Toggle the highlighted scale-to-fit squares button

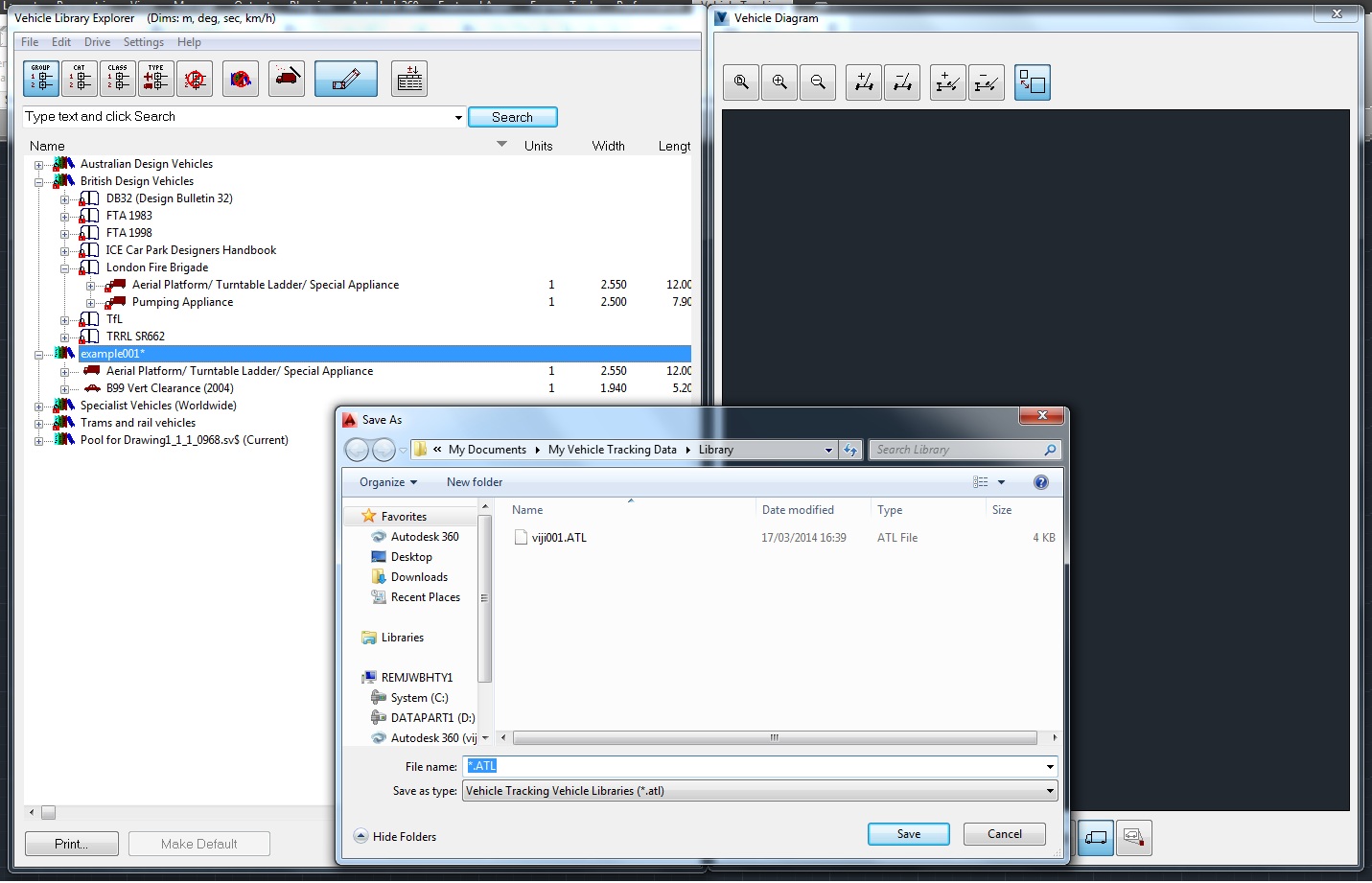point(1033,82)
